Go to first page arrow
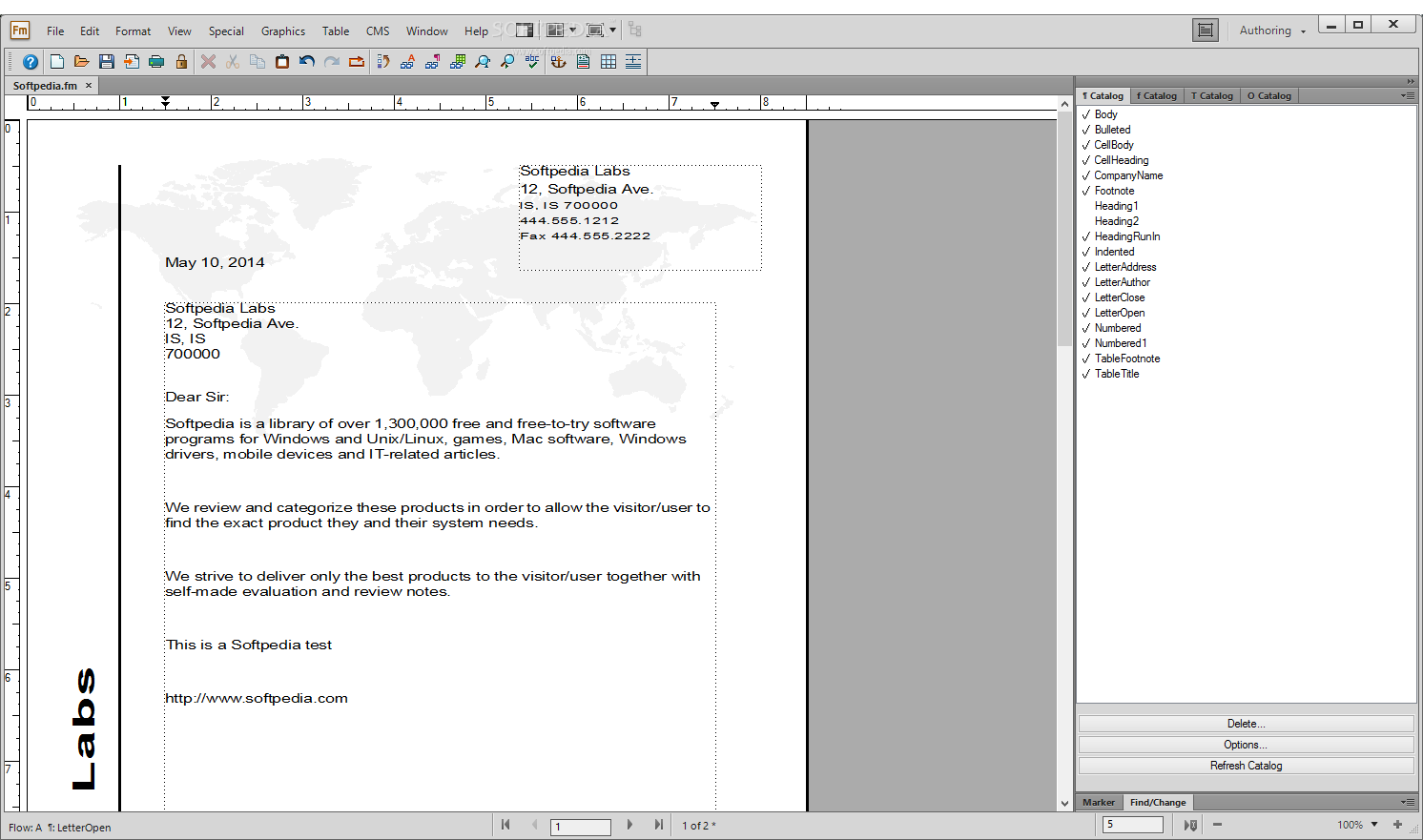1423x840 pixels. [x=505, y=825]
